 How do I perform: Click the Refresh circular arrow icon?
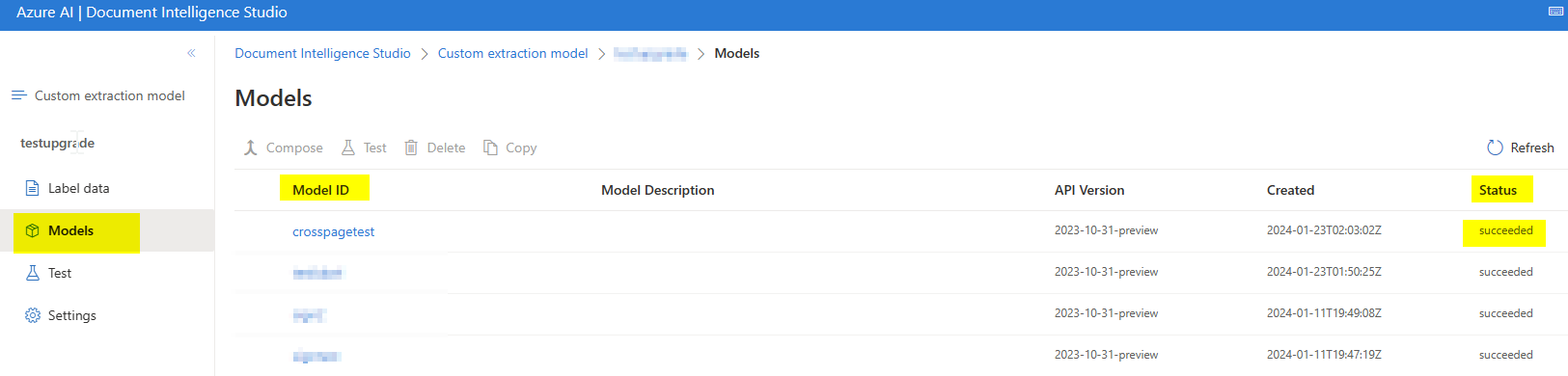pos(1495,148)
